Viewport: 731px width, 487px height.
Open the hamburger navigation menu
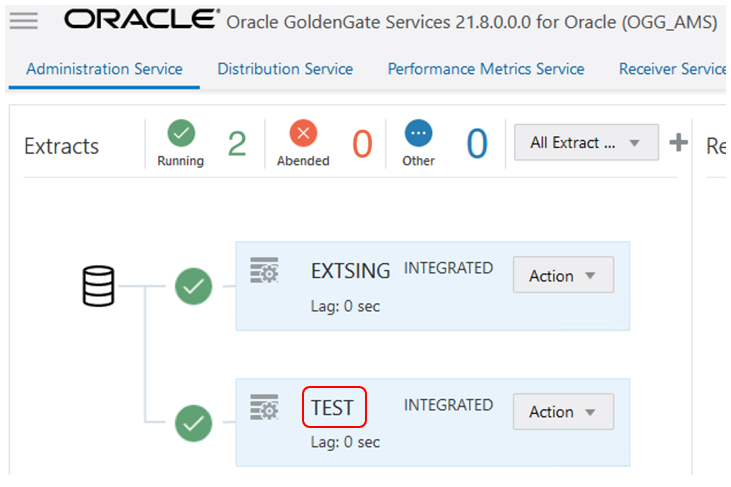[24, 21]
